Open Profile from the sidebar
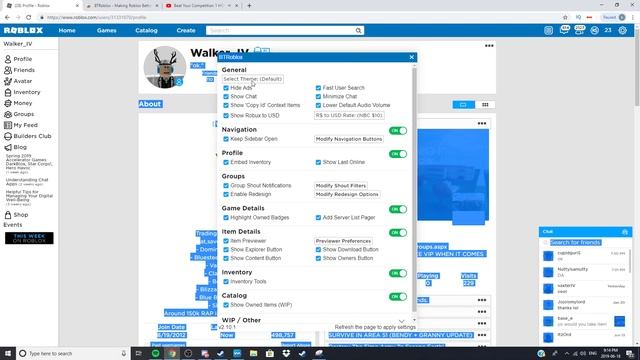The width and height of the screenshot is (640, 360). [18, 59]
